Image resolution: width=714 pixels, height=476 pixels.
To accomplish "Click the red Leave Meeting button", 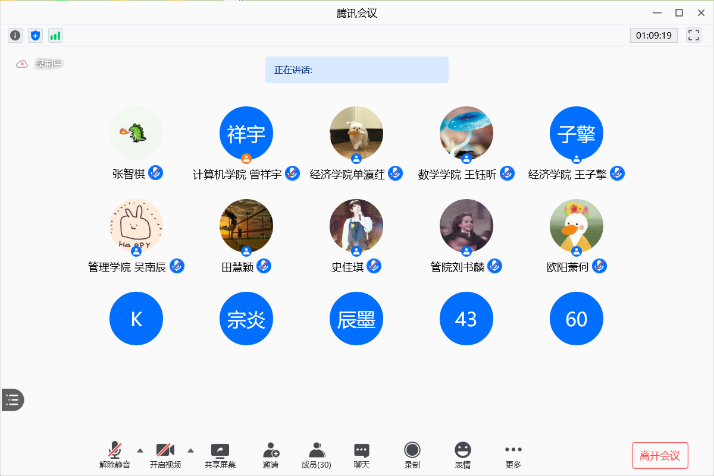I will [660, 455].
